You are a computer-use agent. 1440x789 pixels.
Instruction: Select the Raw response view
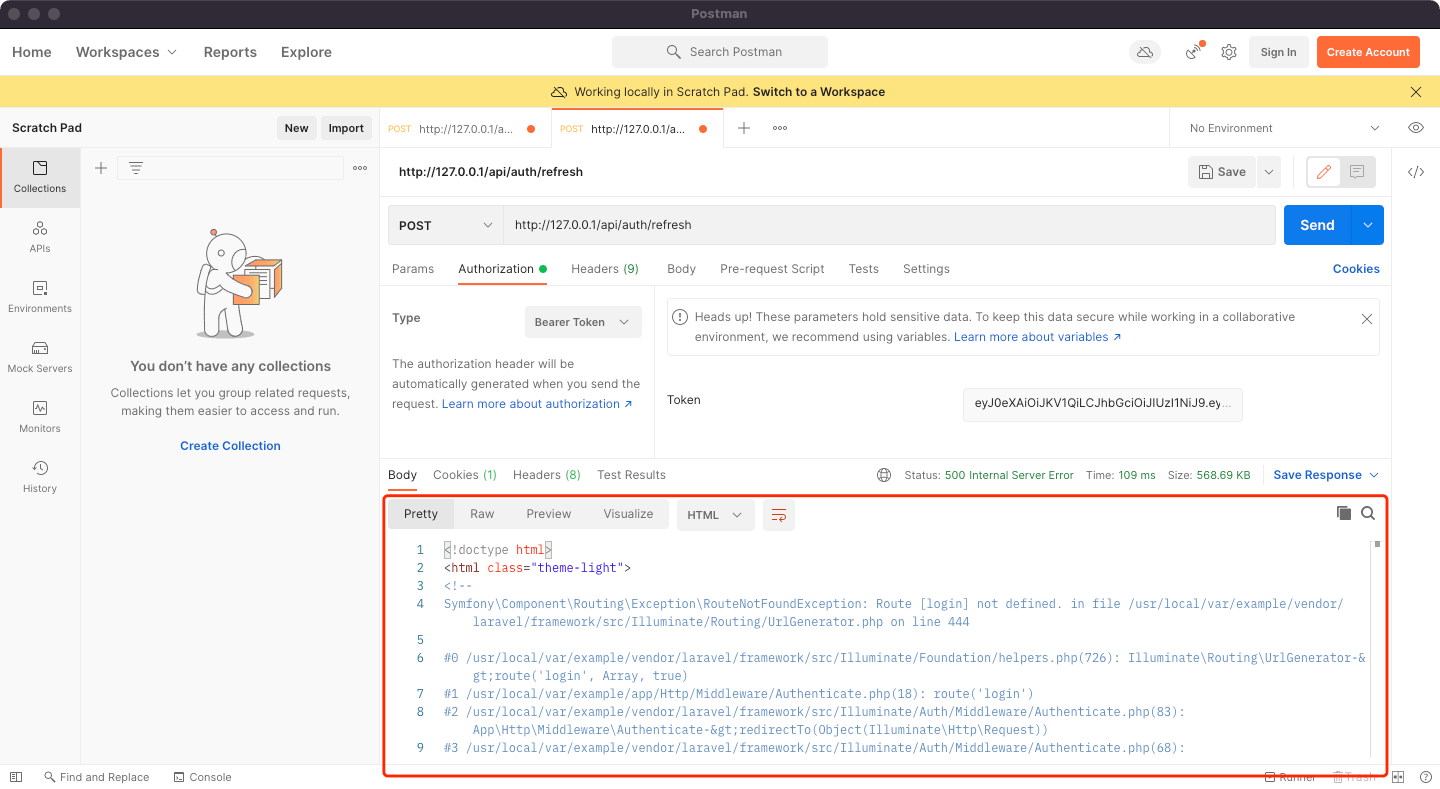tap(482, 514)
